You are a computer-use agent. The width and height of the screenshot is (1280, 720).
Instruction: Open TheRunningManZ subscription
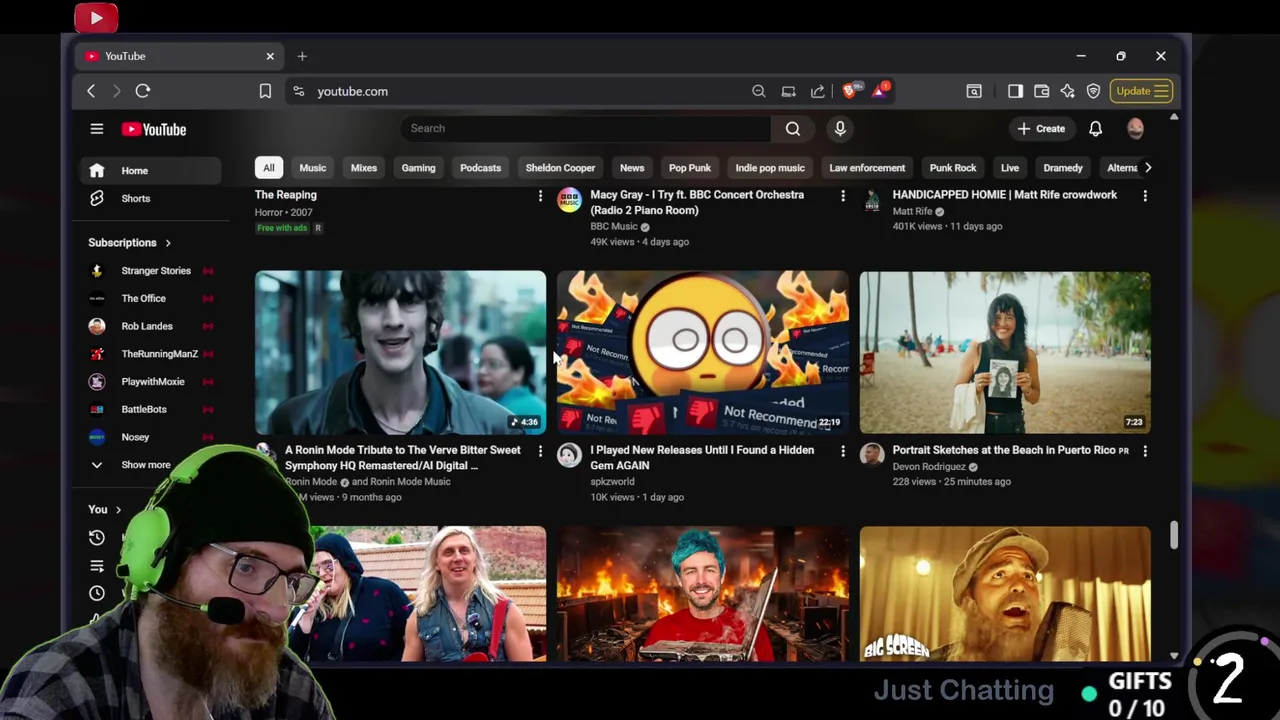tap(150, 354)
